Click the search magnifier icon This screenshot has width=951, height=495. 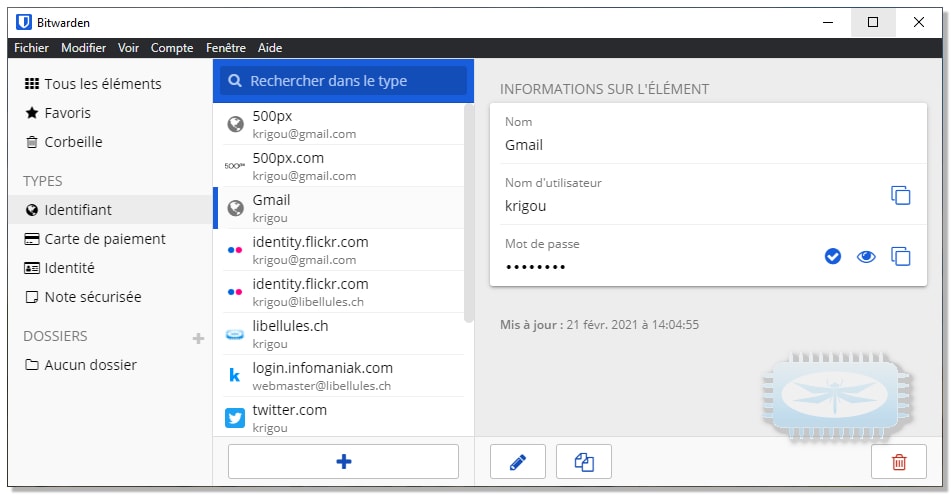coord(235,81)
